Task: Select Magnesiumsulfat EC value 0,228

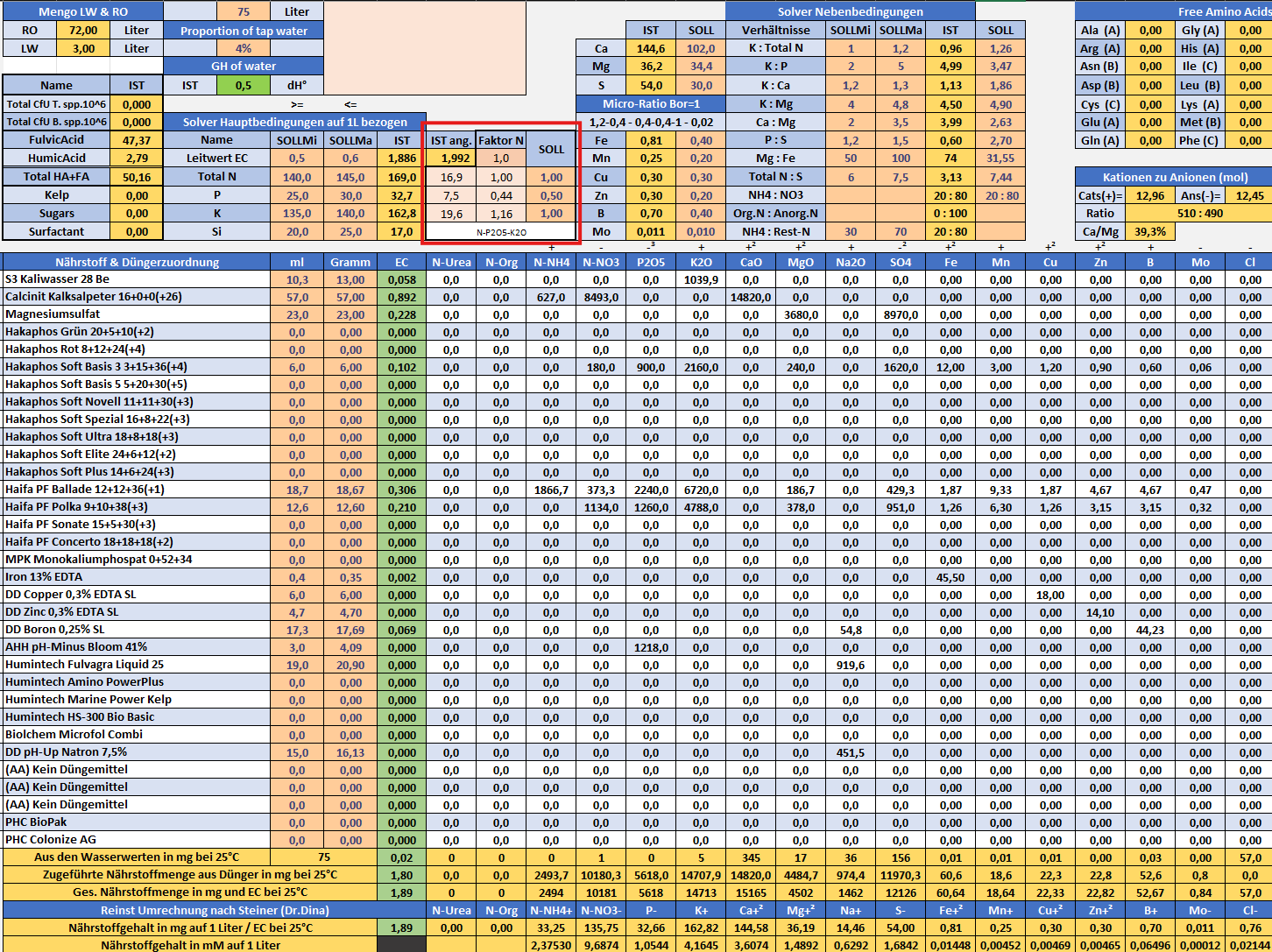Action: click(x=402, y=314)
